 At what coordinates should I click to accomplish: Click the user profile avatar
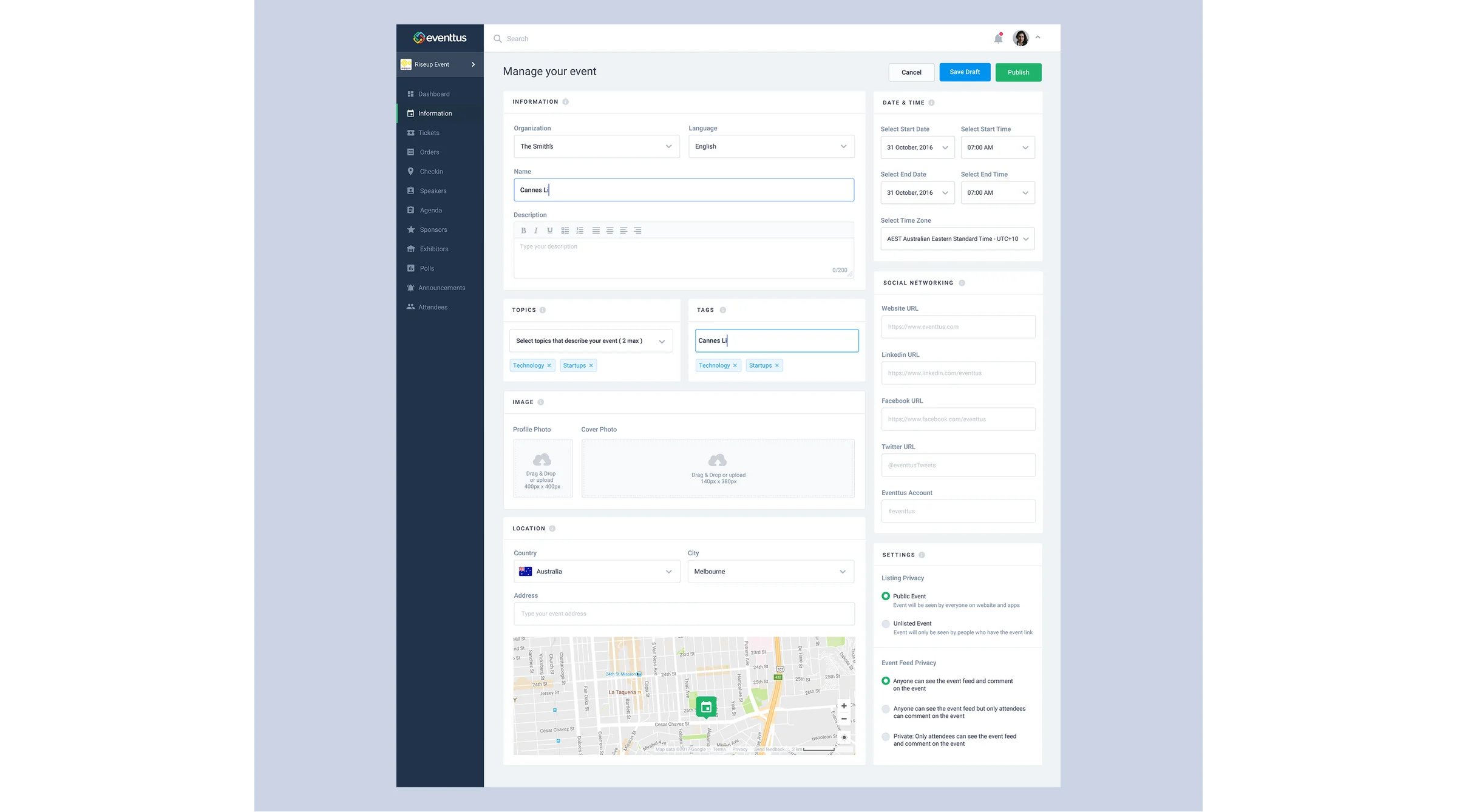coord(1021,38)
